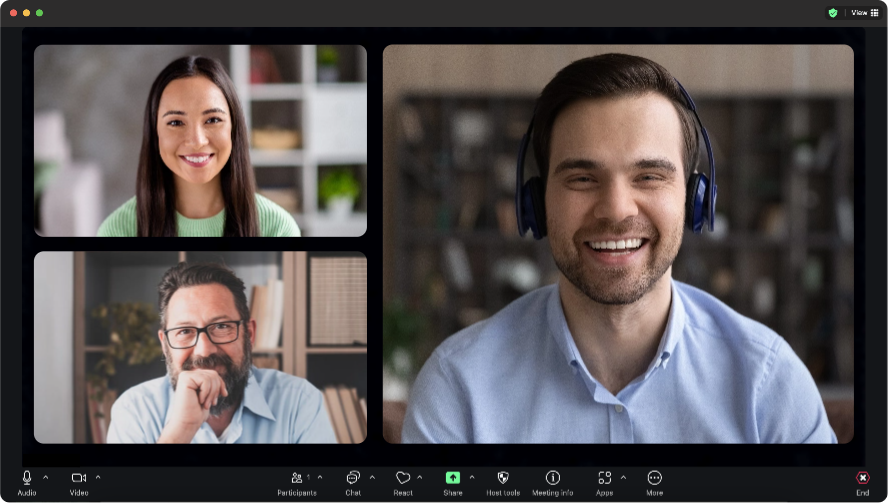Expand the Share options chevron
888x503 pixels.
[472, 477]
